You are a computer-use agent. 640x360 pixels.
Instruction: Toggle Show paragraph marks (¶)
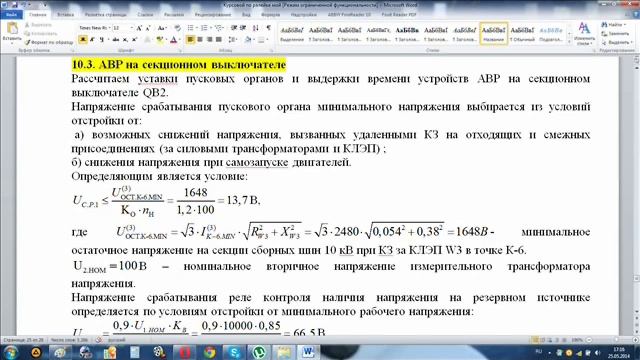[x=268, y=28]
